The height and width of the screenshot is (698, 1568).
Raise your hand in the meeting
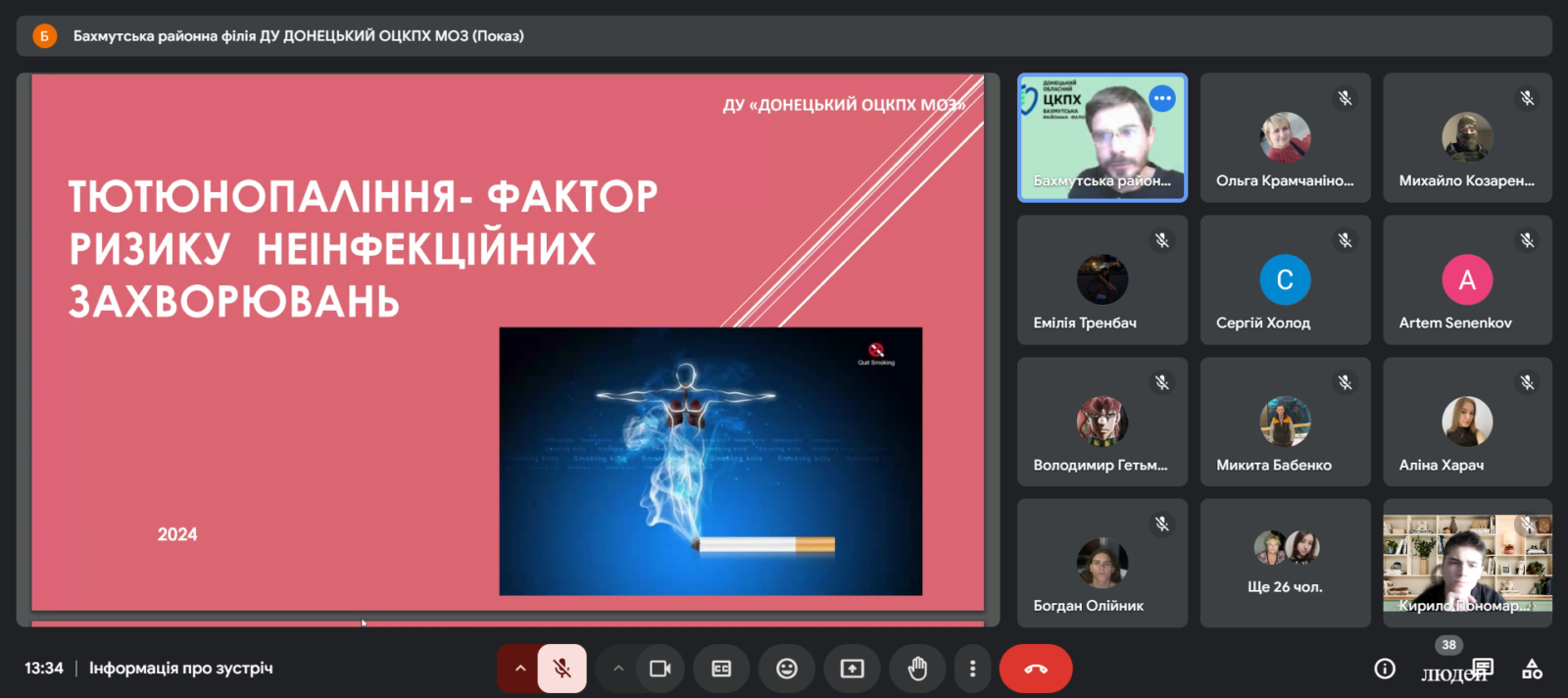pos(917,669)
